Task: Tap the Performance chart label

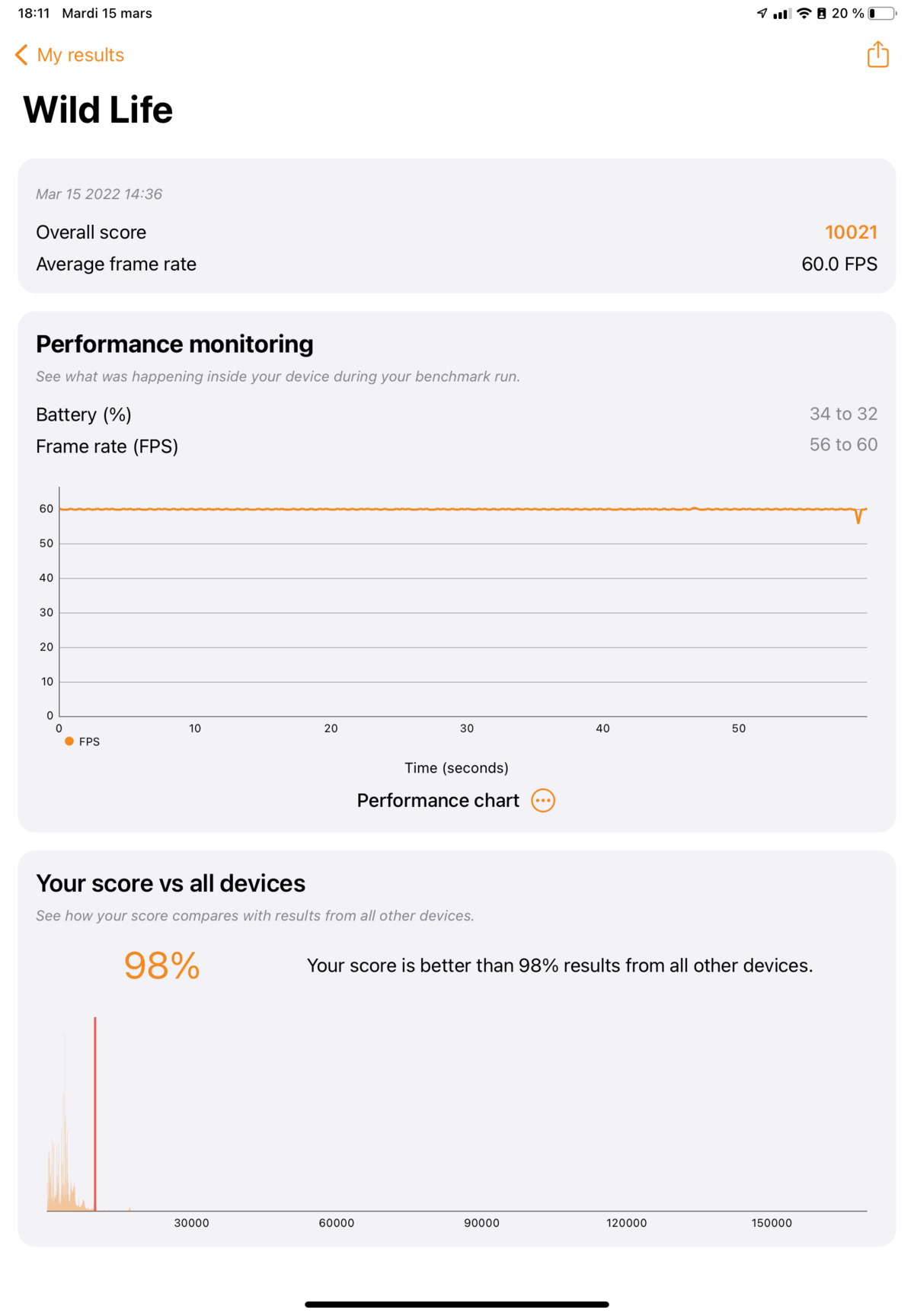Action: click(x=438, y=800)
